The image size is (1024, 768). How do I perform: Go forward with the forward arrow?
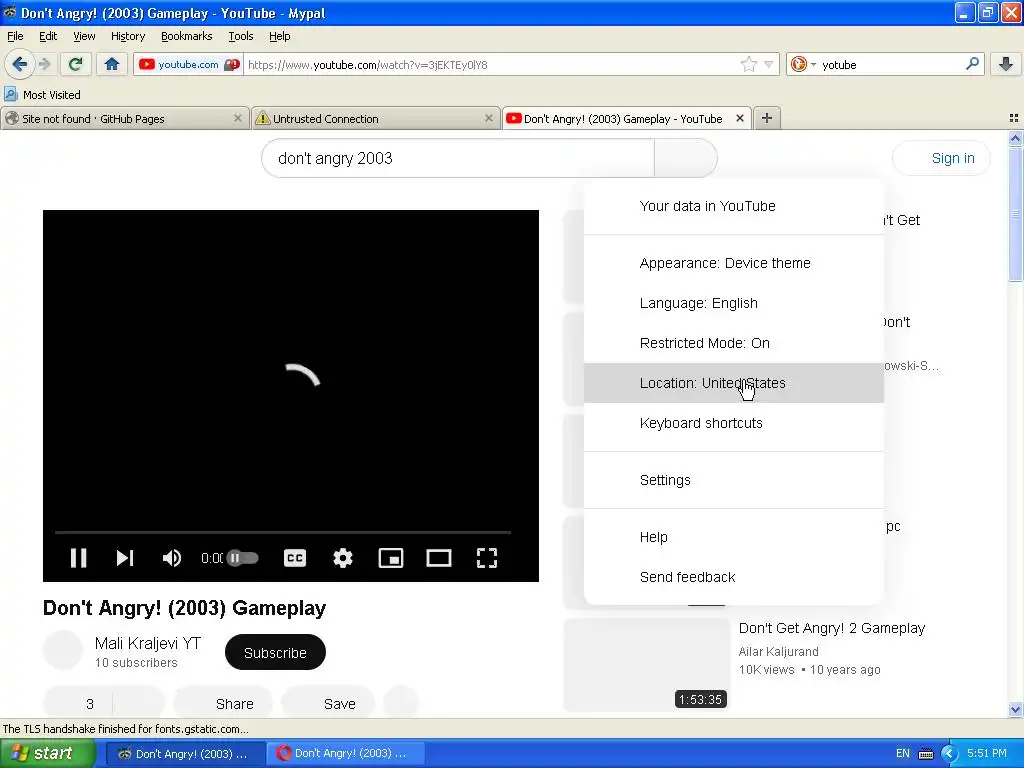[44, 64]
